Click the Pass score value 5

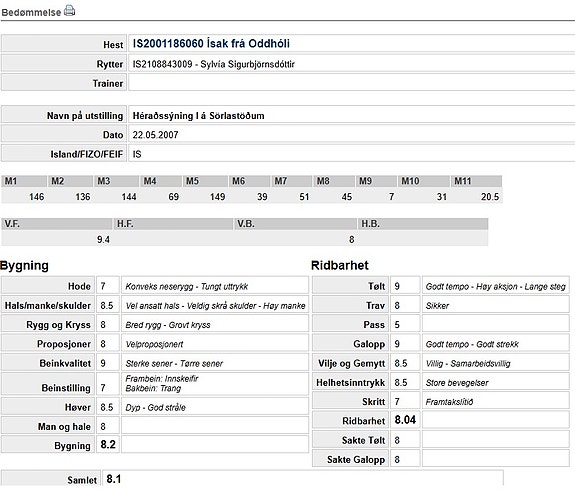point(397,325)
